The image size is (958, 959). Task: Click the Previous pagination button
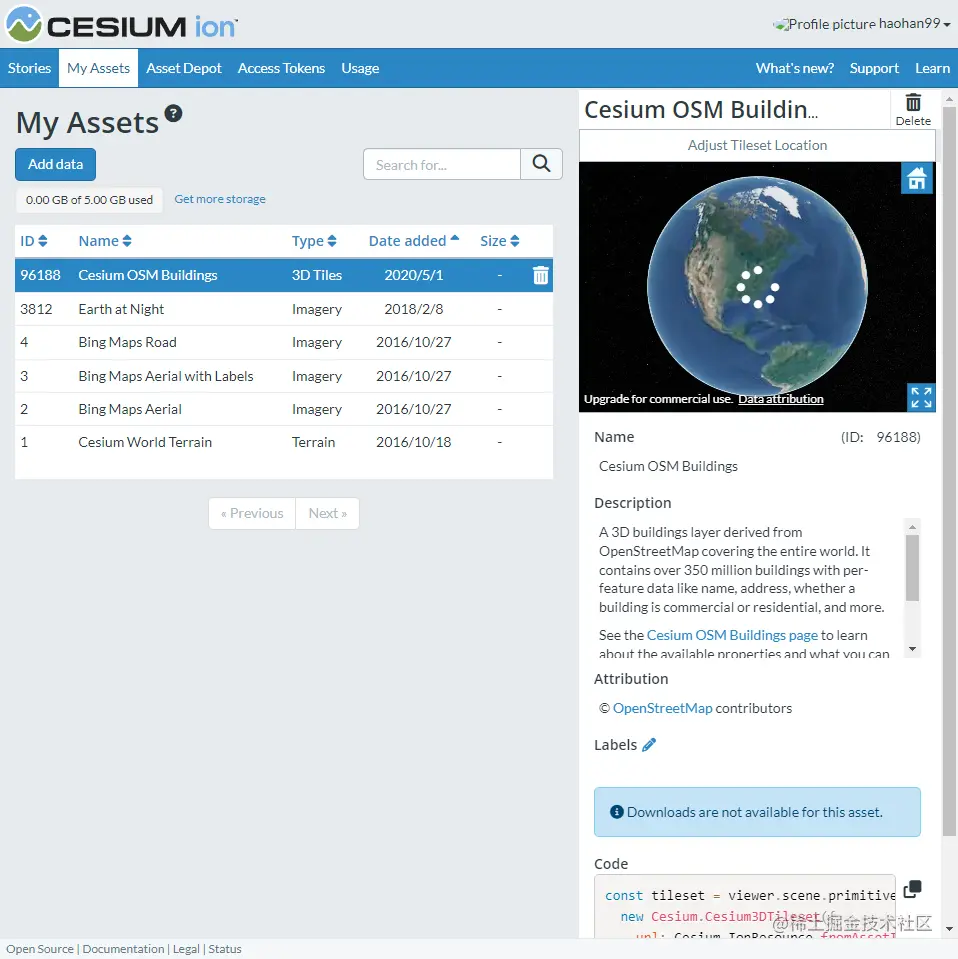click(252, 513)
